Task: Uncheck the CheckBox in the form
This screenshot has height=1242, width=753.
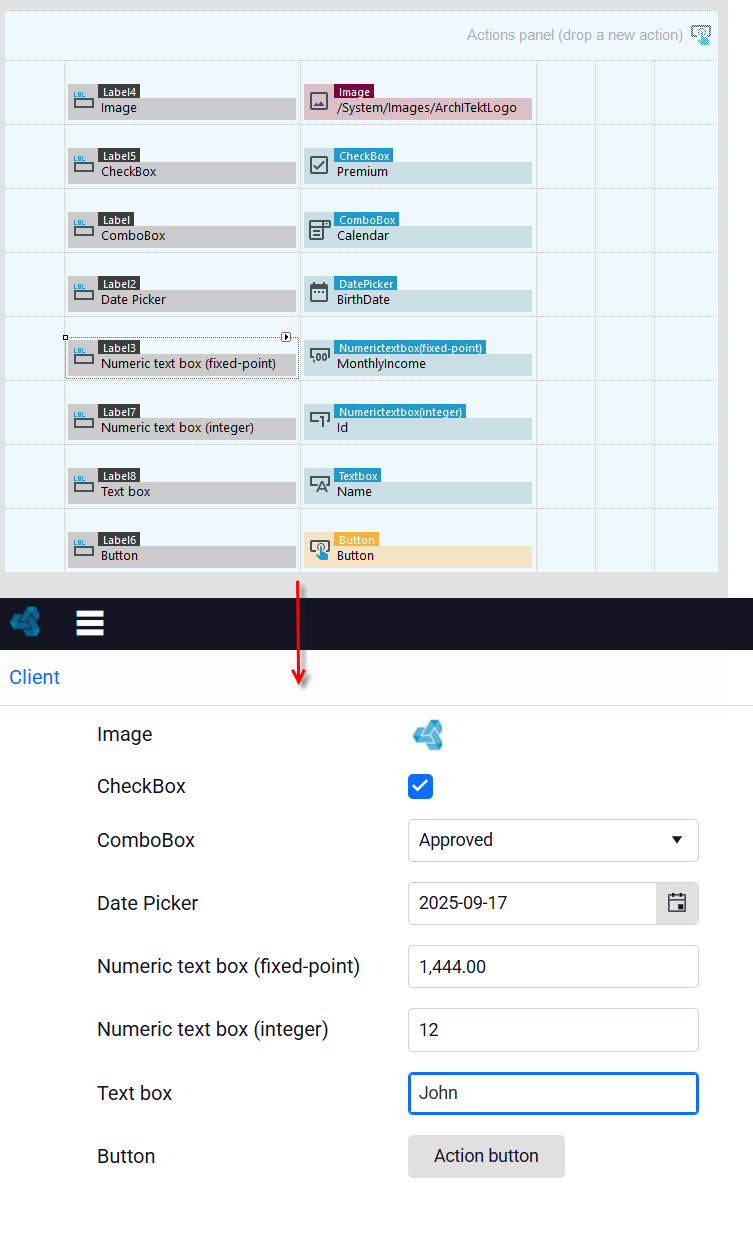Action: pos(420,786)
